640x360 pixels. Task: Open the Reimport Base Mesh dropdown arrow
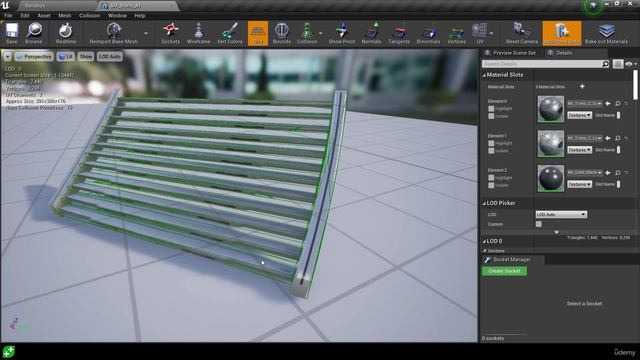pos(146,33)
